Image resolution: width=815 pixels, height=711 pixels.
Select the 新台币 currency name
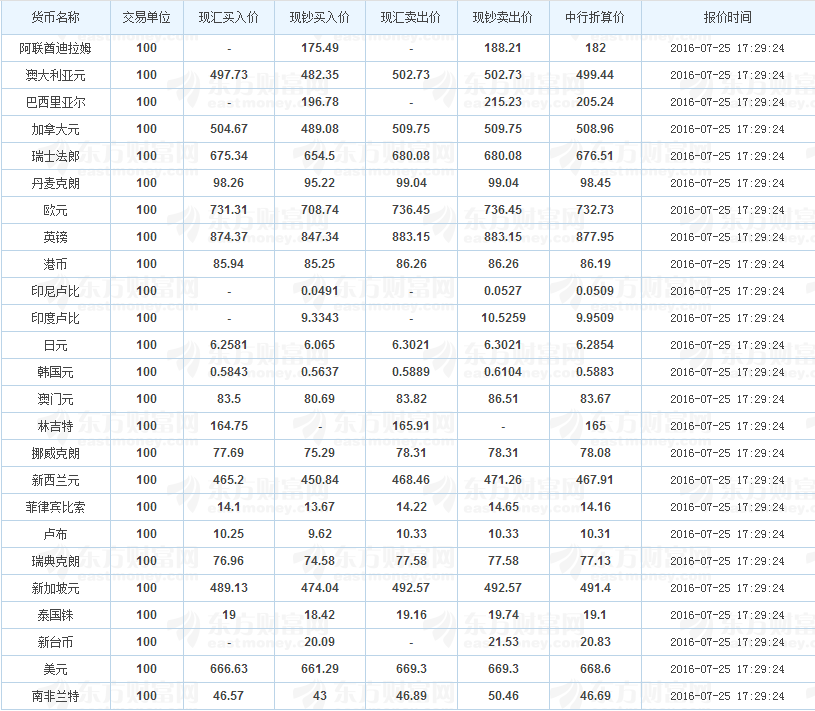tap(56, 643)
